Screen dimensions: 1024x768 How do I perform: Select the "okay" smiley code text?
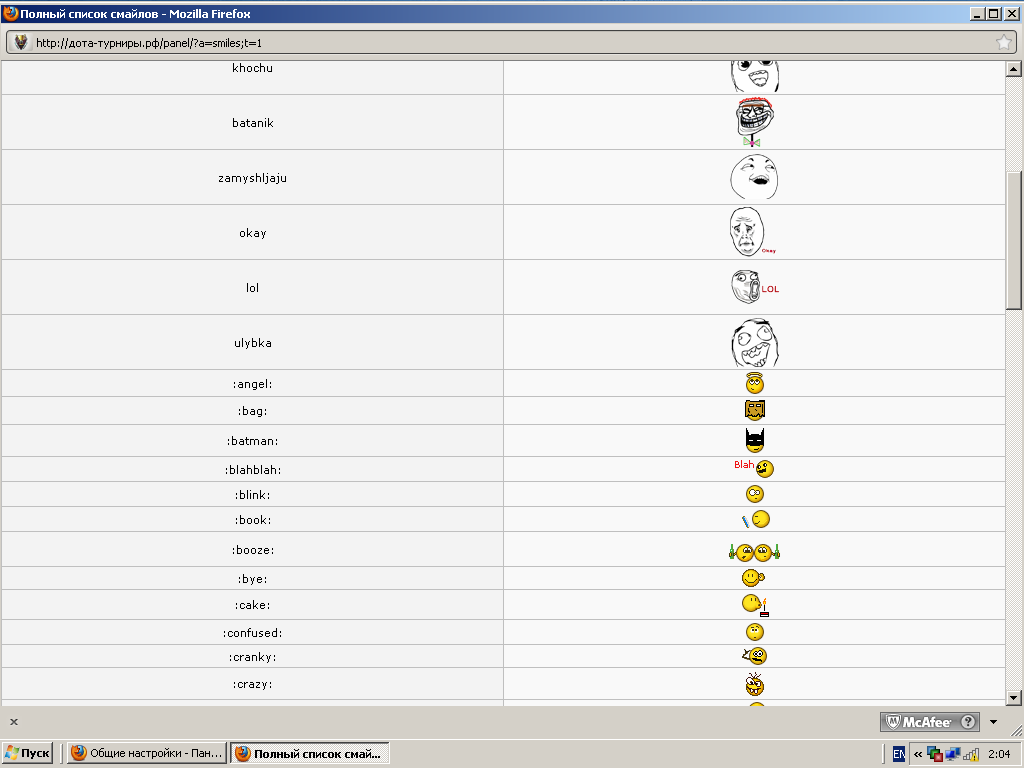[252, 232]
